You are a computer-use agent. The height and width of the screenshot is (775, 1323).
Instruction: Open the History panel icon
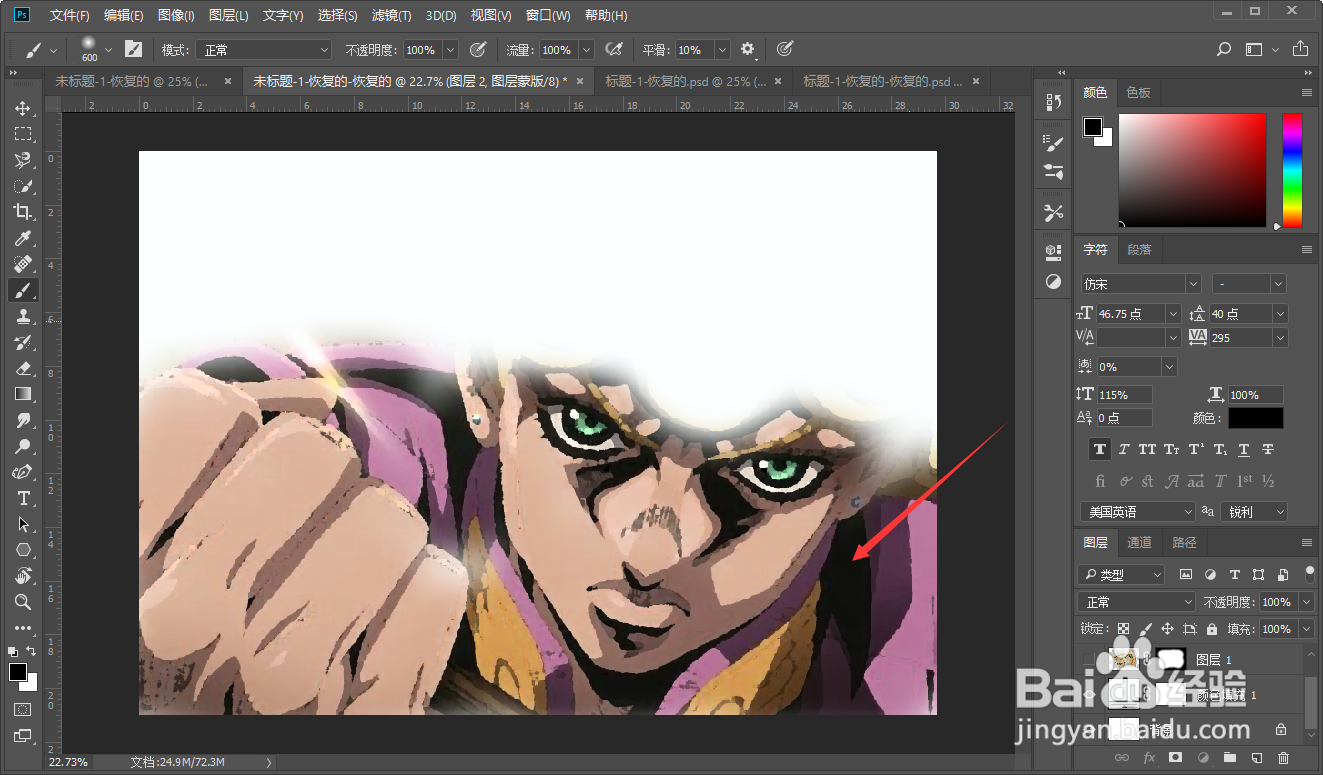tap(1053, 102)
